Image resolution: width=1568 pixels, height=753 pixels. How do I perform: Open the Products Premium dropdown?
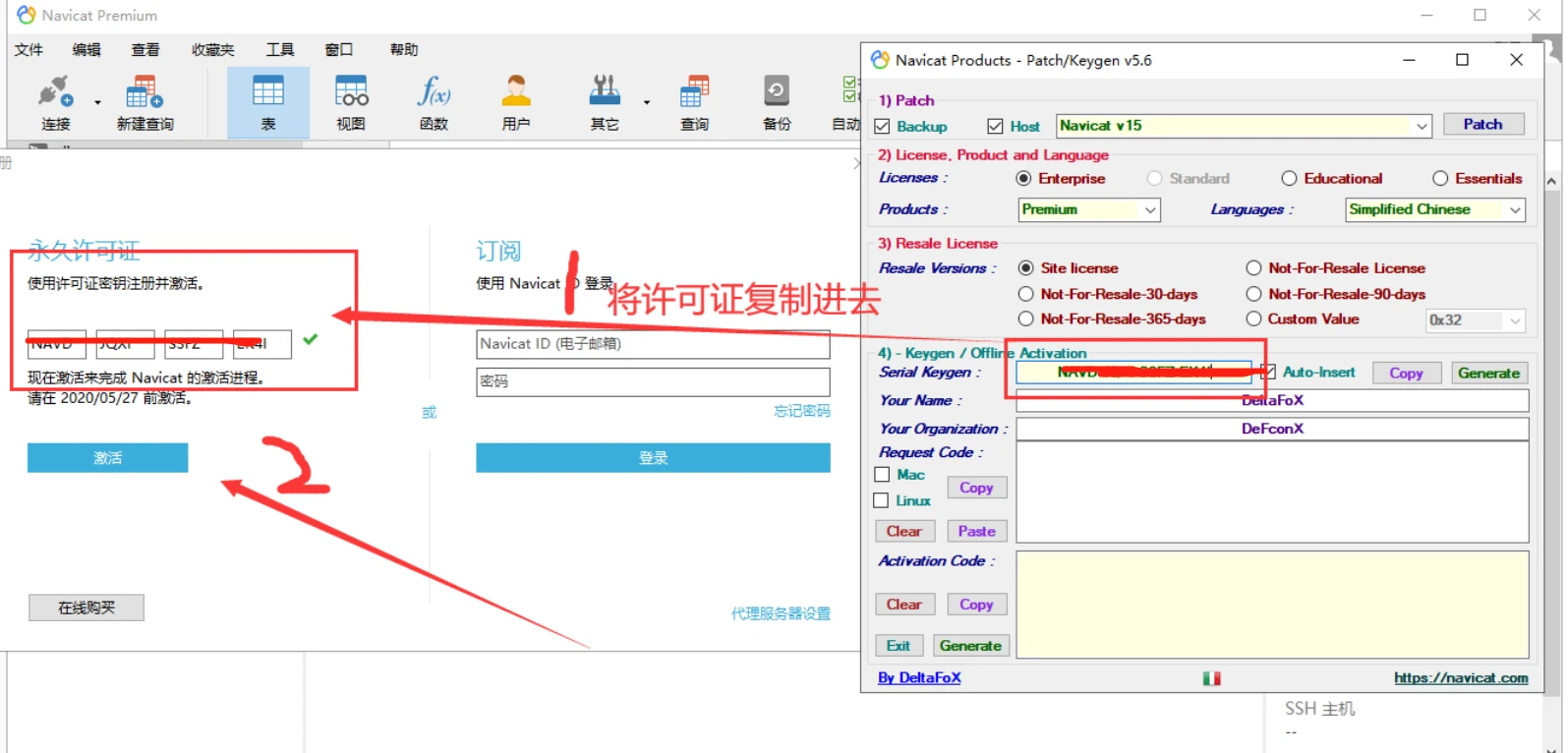tap(1089, 209)
